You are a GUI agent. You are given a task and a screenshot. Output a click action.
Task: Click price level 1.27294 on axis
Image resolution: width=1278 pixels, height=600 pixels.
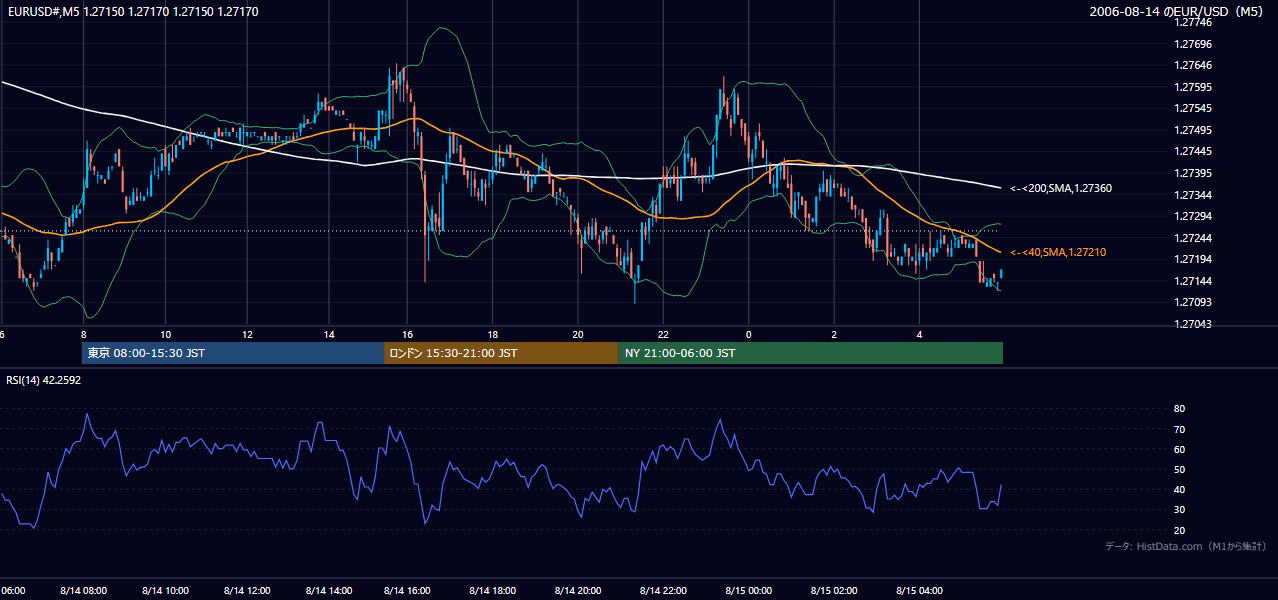pyautogui.click(x=1193, y=216)
